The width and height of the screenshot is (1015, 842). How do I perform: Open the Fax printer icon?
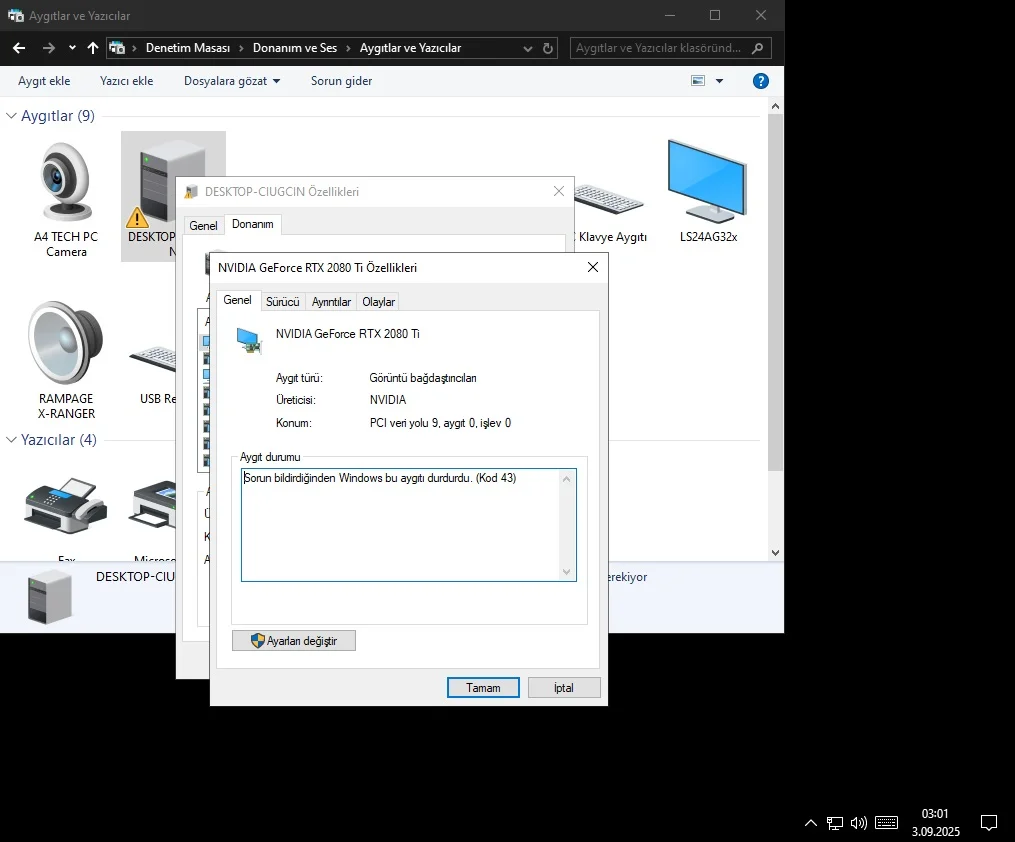tap(66, 505)
